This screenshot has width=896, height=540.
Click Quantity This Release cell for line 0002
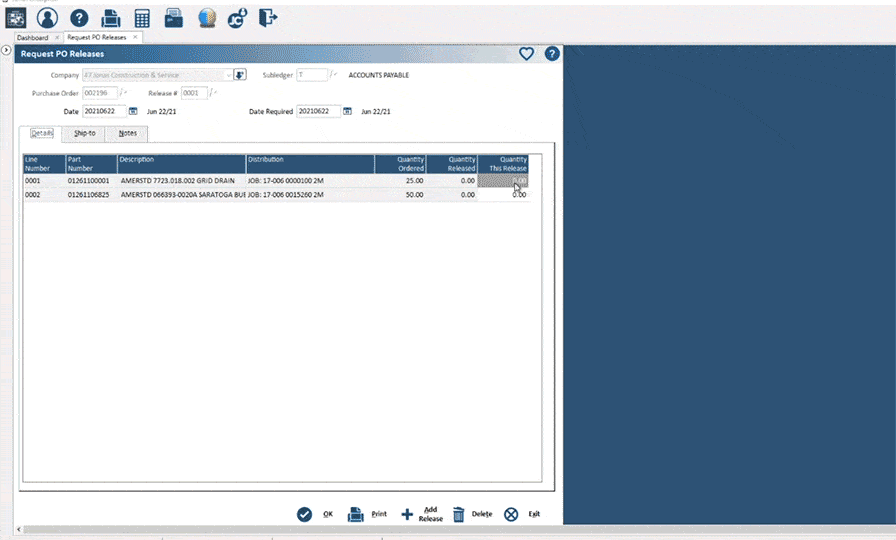503,195
